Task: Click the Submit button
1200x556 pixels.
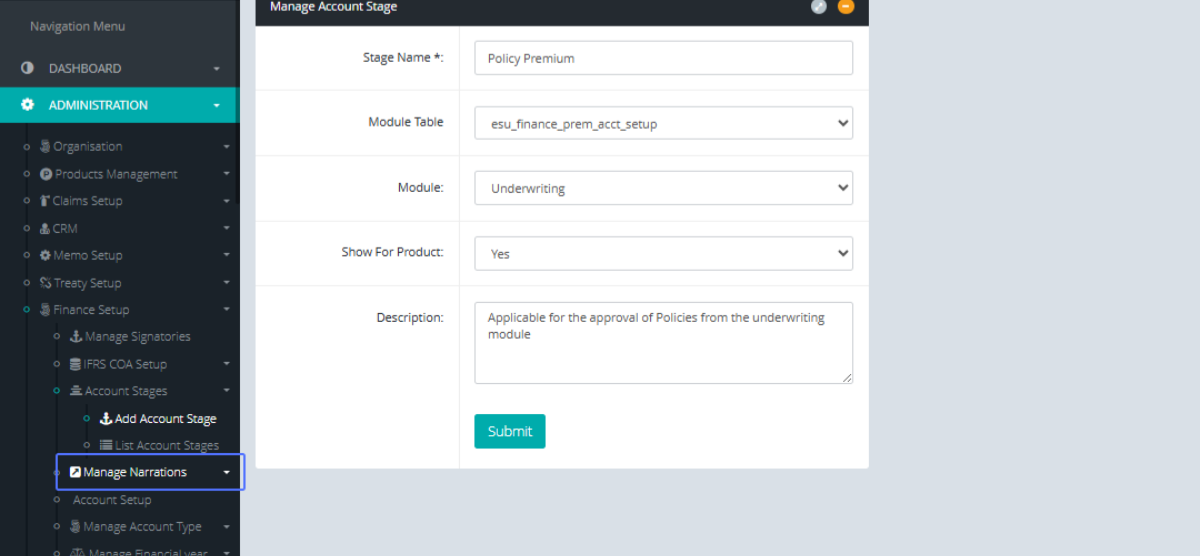Action: click(x=509, y=431)
